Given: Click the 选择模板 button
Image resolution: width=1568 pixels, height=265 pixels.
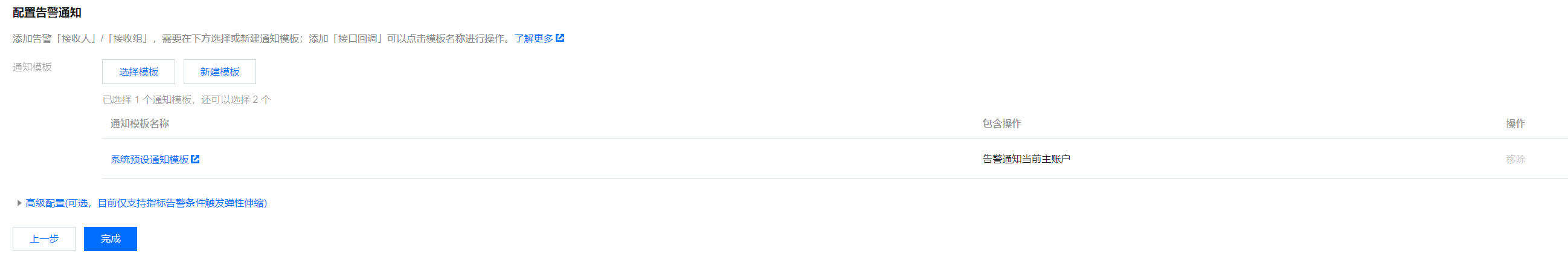Looking at the screenshot, I should [138, 72].
